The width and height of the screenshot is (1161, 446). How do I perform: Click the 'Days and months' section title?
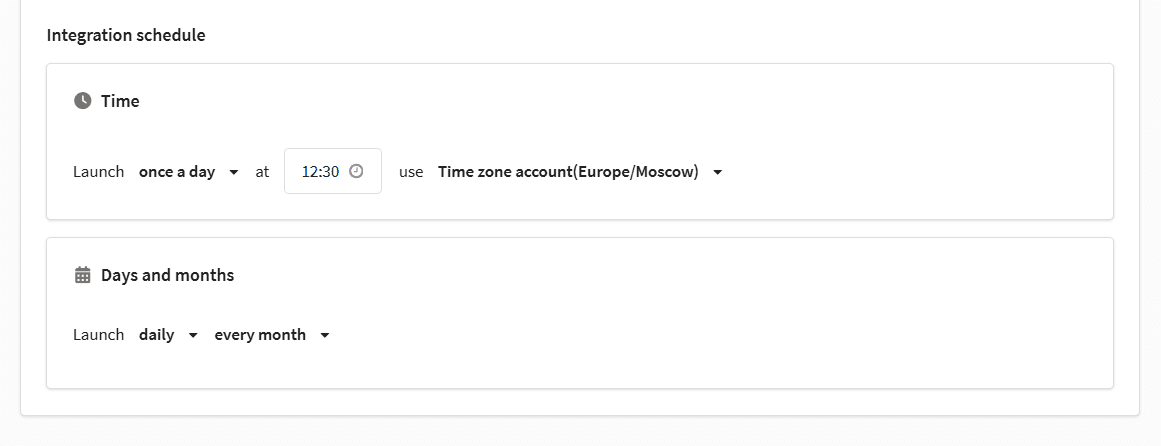167,275
